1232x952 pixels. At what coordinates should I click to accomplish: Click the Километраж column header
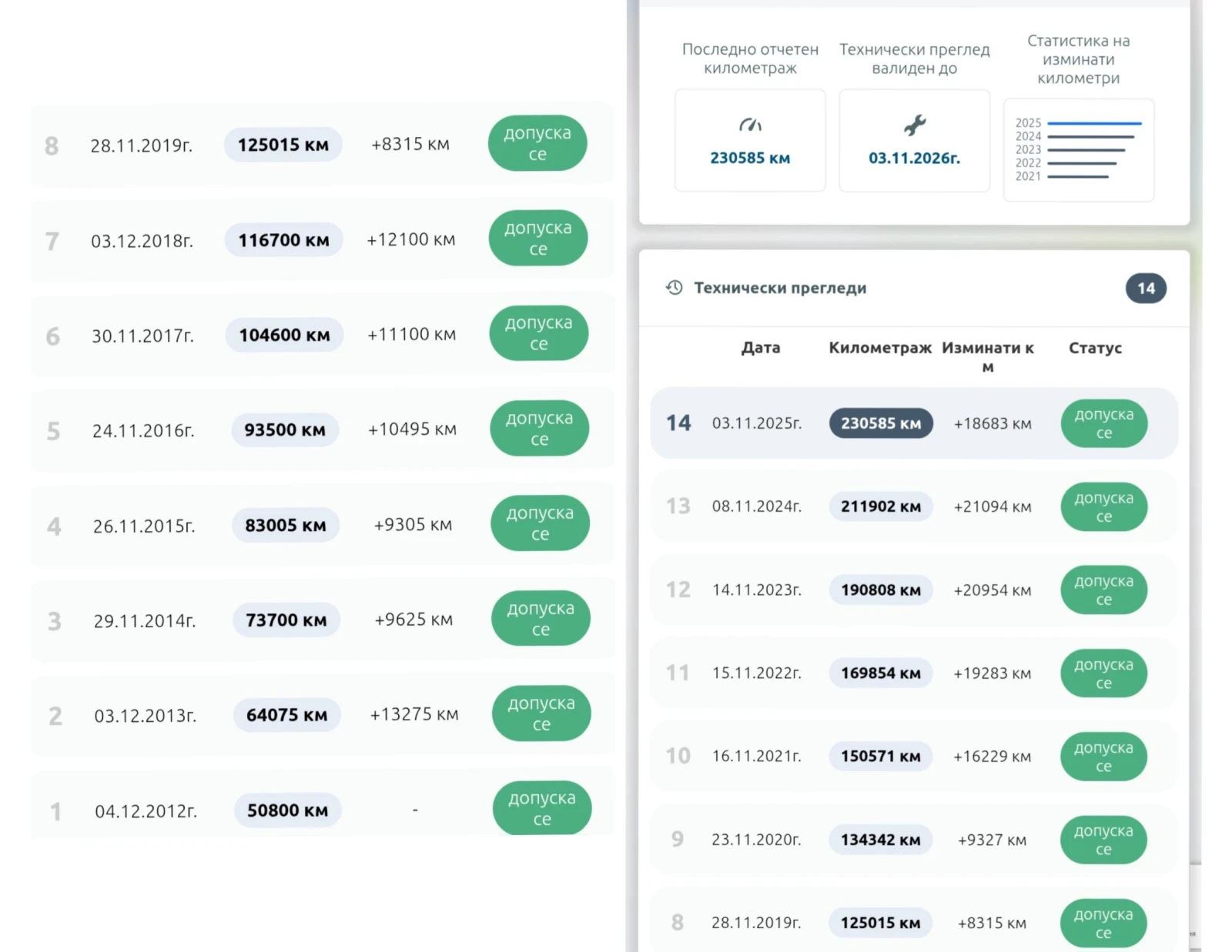click(x=879, y=348)
